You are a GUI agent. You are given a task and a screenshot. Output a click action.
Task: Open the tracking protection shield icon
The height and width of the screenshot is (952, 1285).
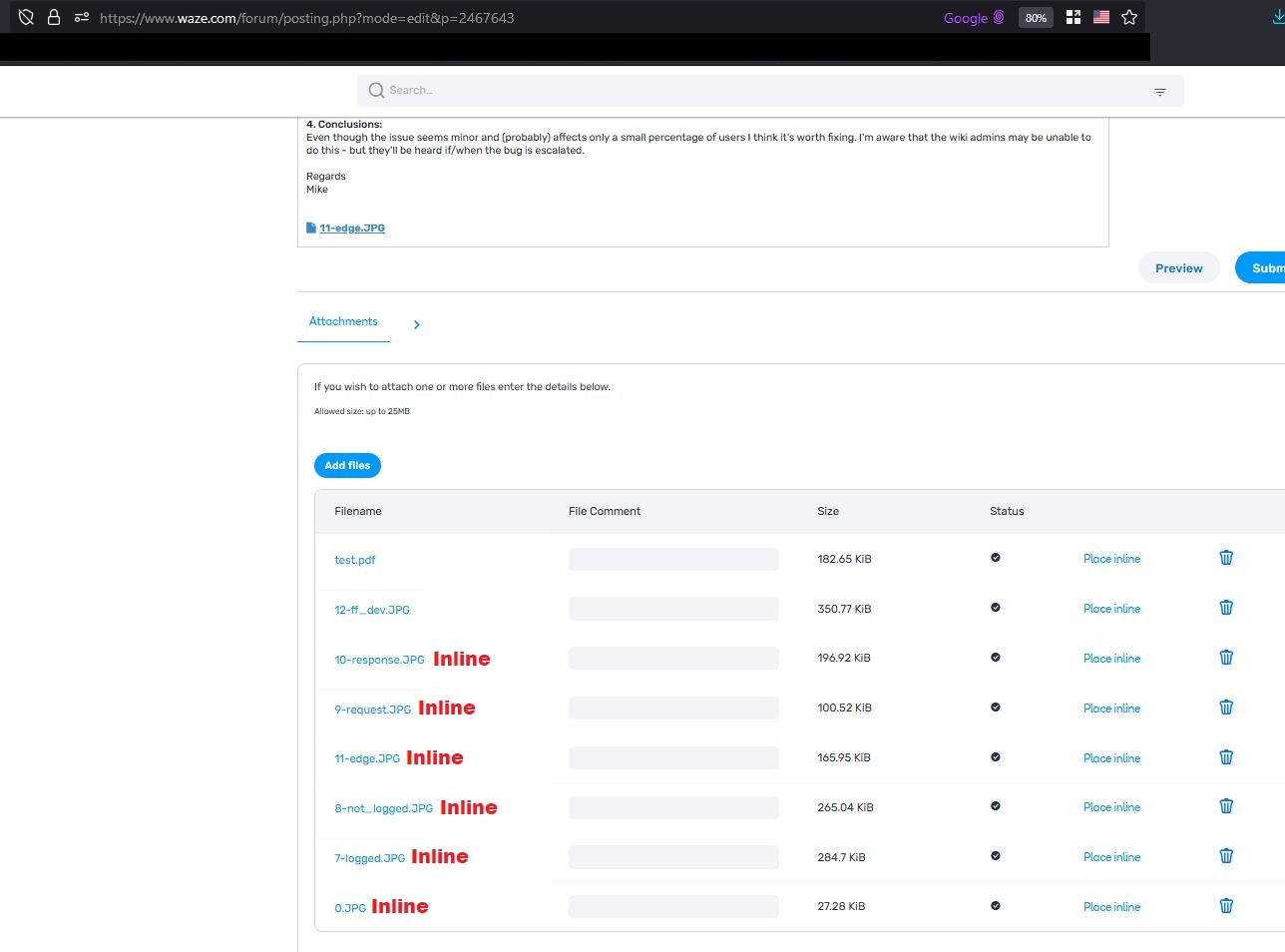[x=27, y=17]
